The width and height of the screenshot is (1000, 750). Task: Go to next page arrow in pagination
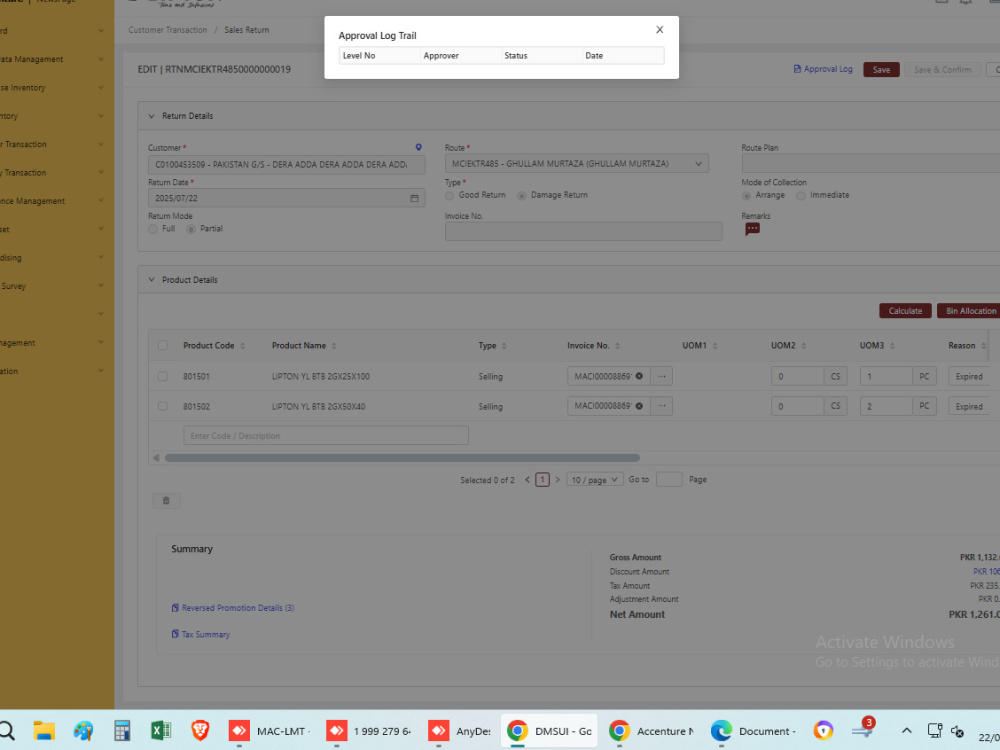click(557, 480)
